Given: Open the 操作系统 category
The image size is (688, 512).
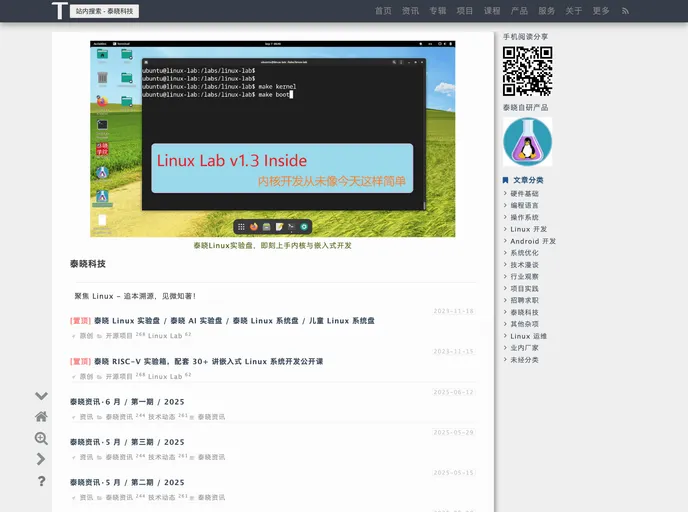Looking at the screenshot, I should 524,217.
